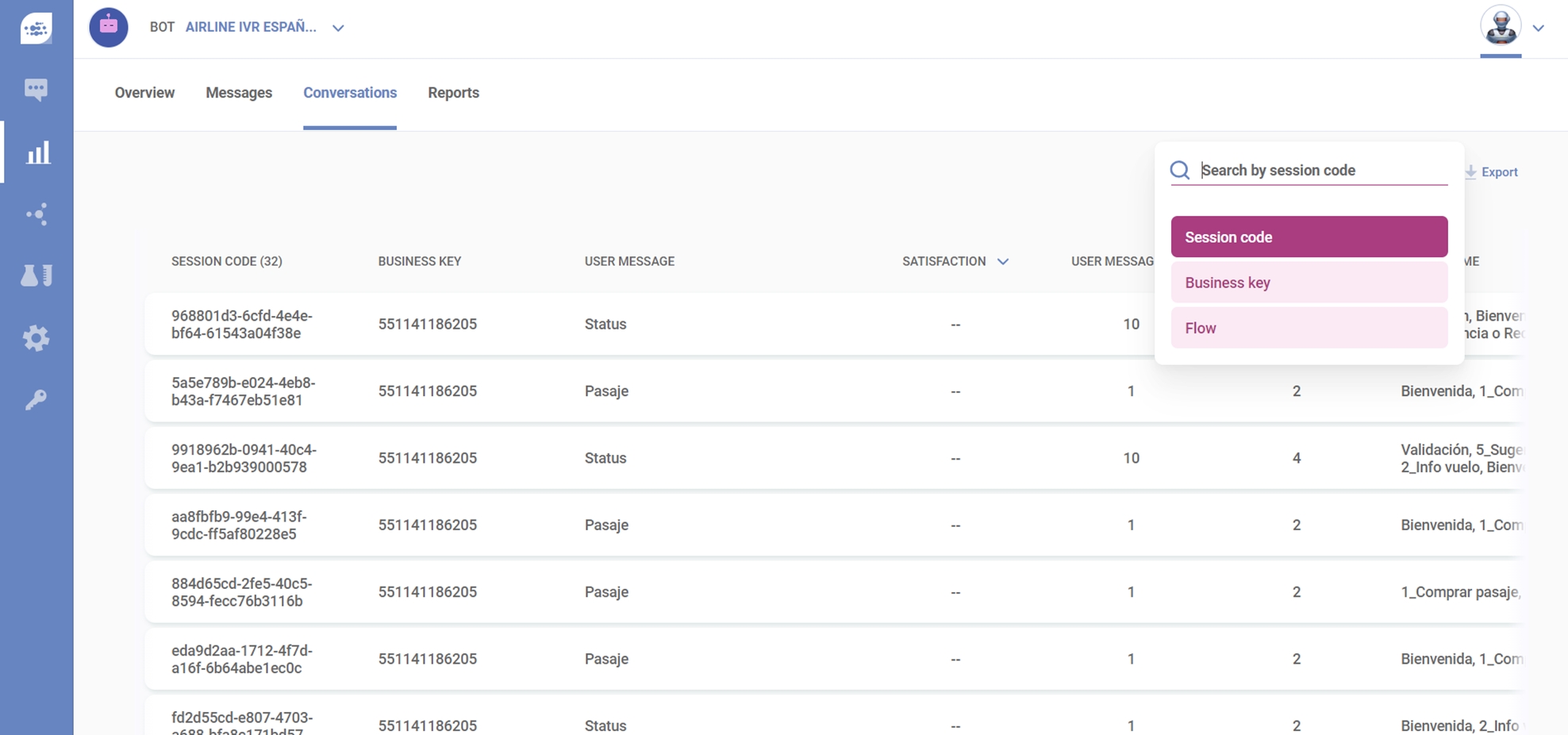Choose the Flow search option
This screenshot has width=1568, height=735.
(x=1309, y=328)
